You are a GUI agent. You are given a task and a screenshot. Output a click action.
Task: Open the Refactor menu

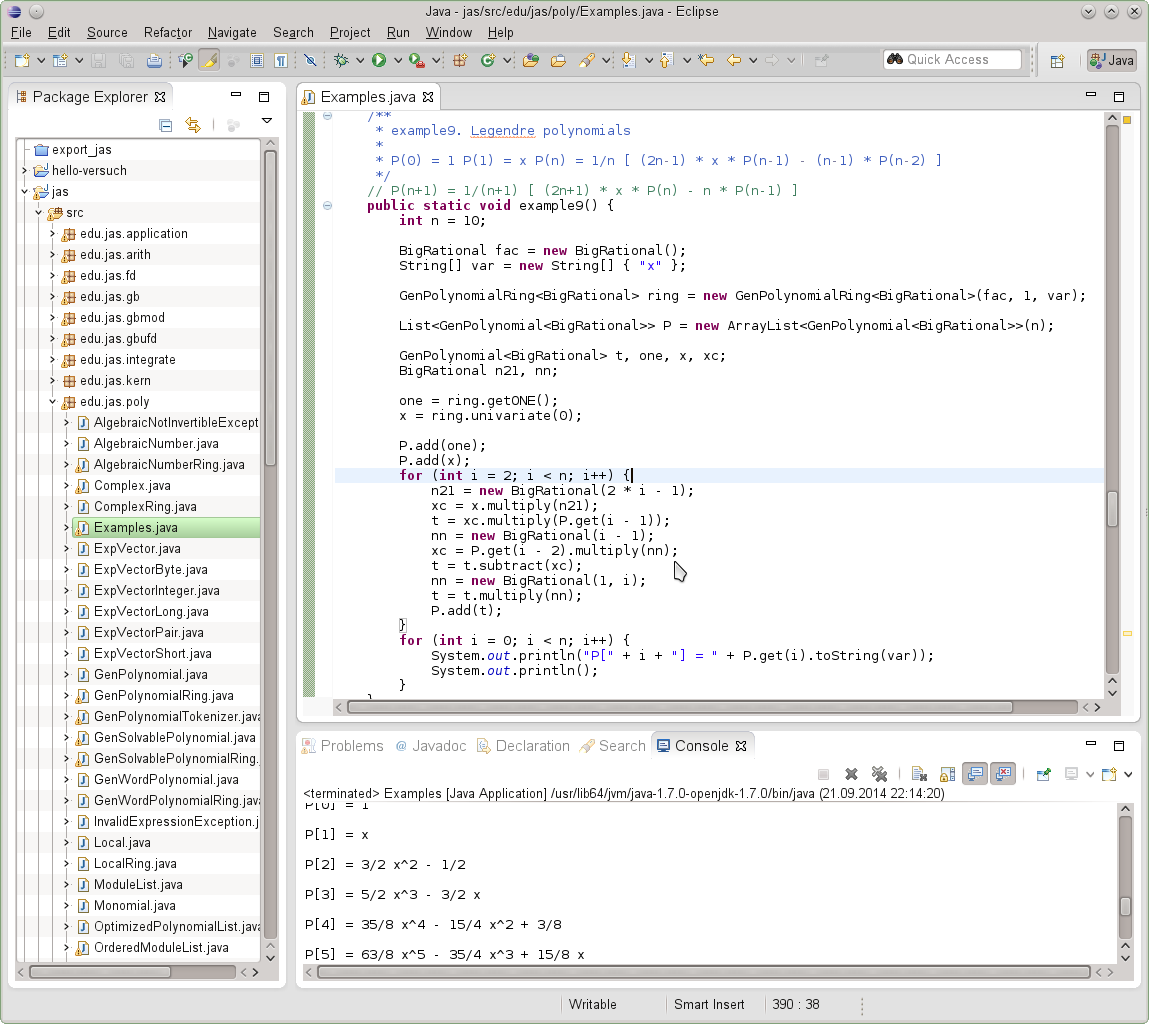point(168,32)
